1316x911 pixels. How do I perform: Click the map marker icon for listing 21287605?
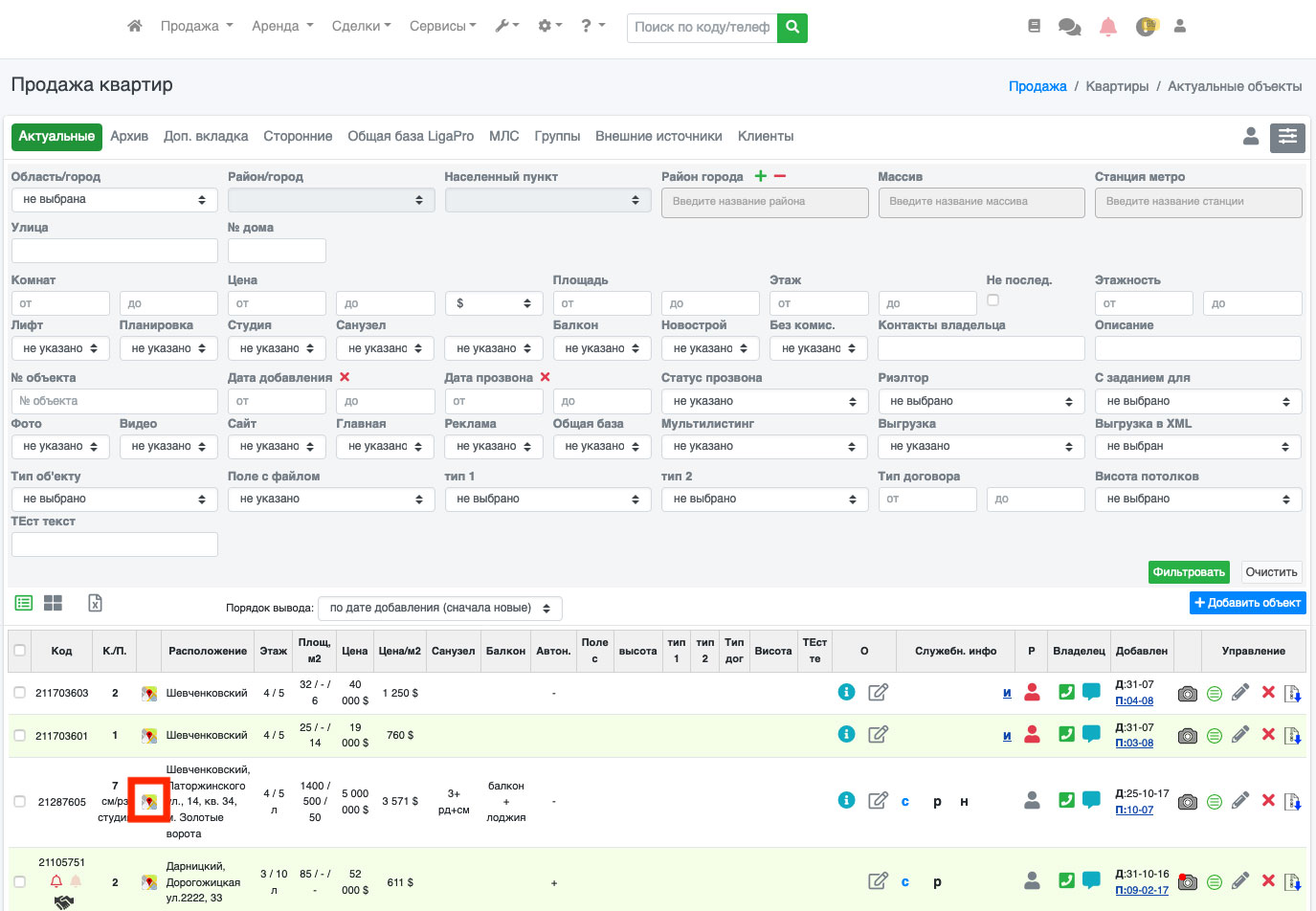tap(149, 802)
